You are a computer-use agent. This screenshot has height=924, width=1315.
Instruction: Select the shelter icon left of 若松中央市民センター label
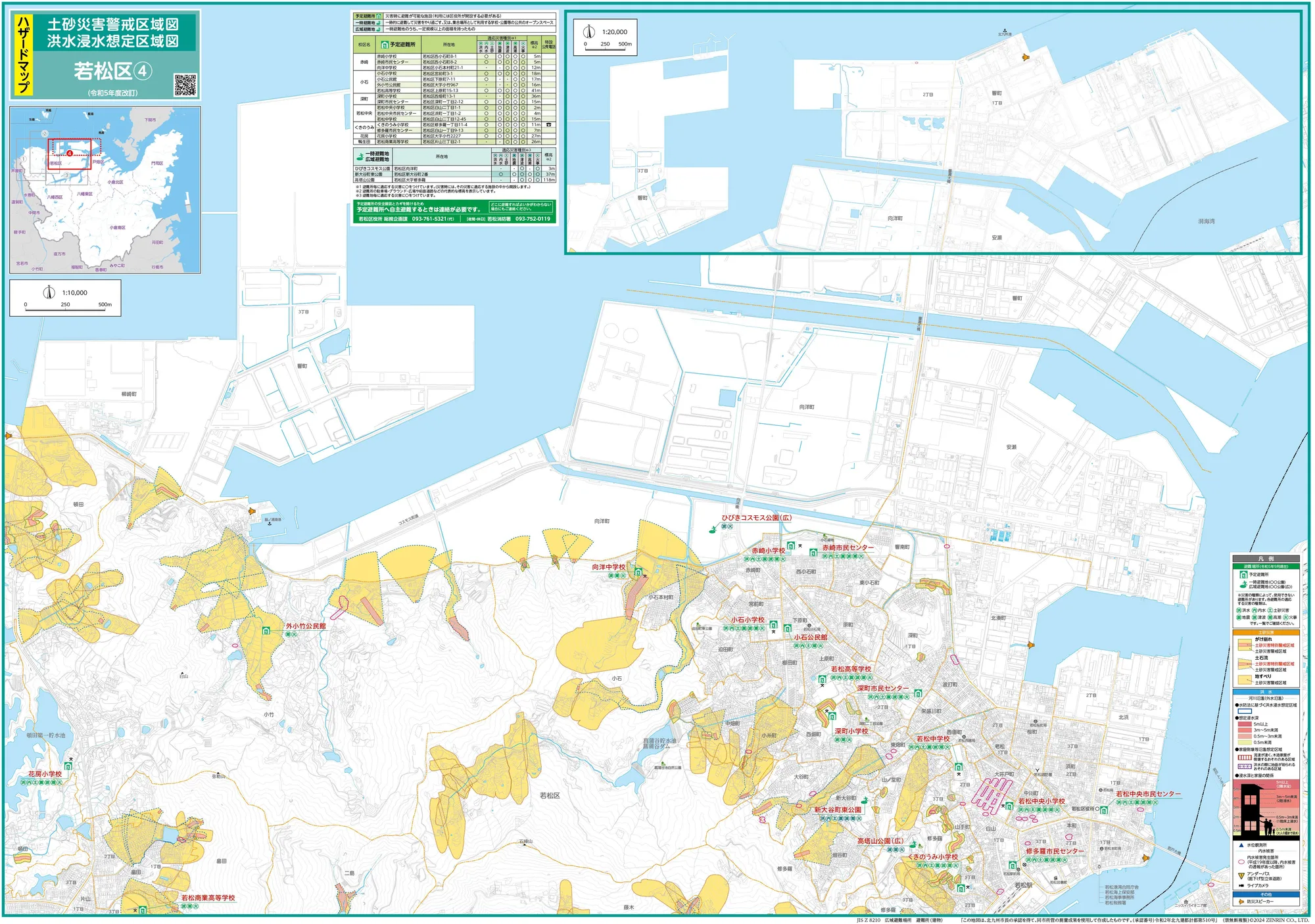click(1105, 810)
